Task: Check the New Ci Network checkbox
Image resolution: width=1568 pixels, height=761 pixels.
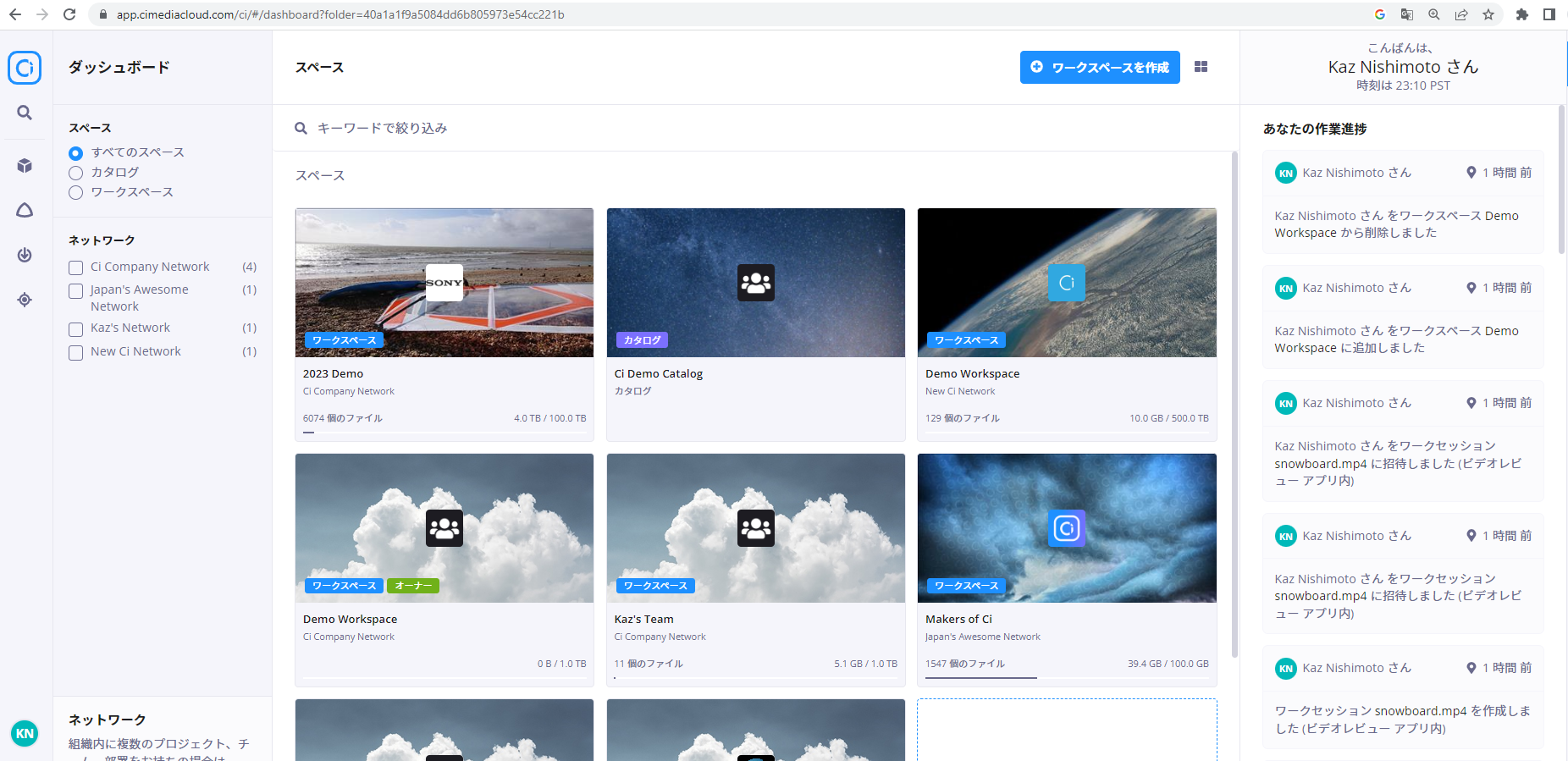Action: [75, 353]
